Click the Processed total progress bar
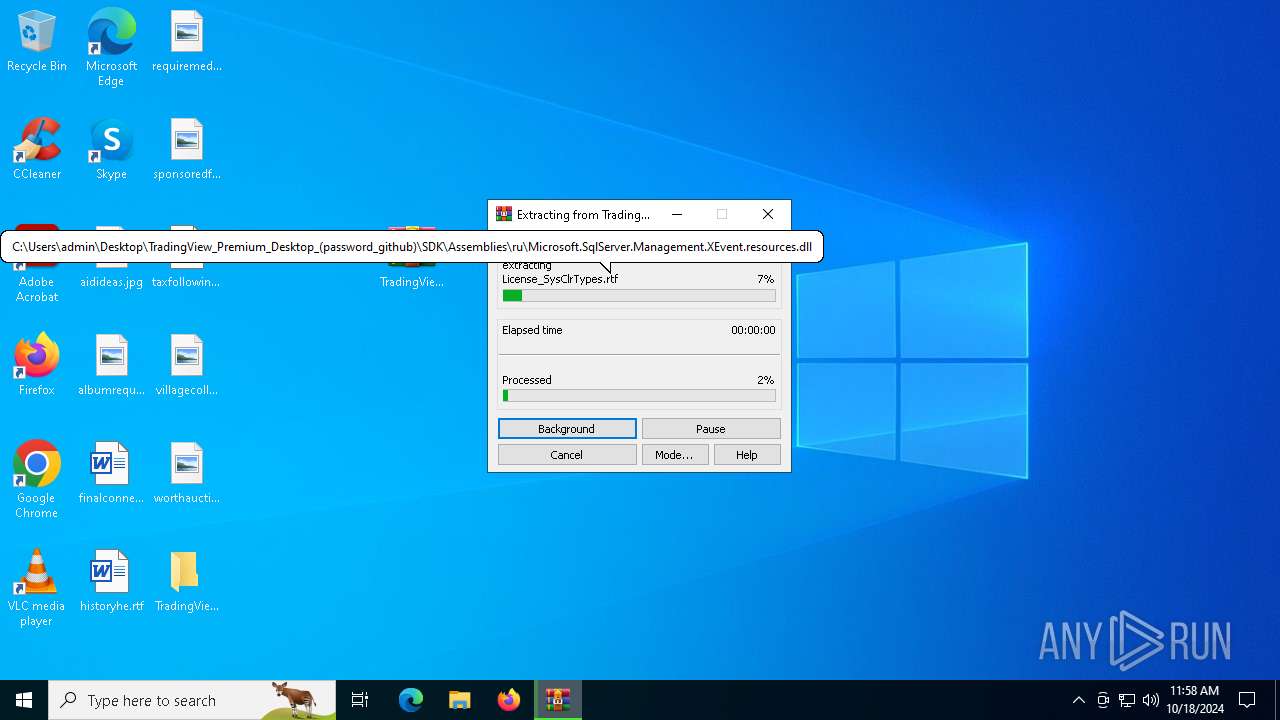The image size is (1280, 720). [639, 396]
